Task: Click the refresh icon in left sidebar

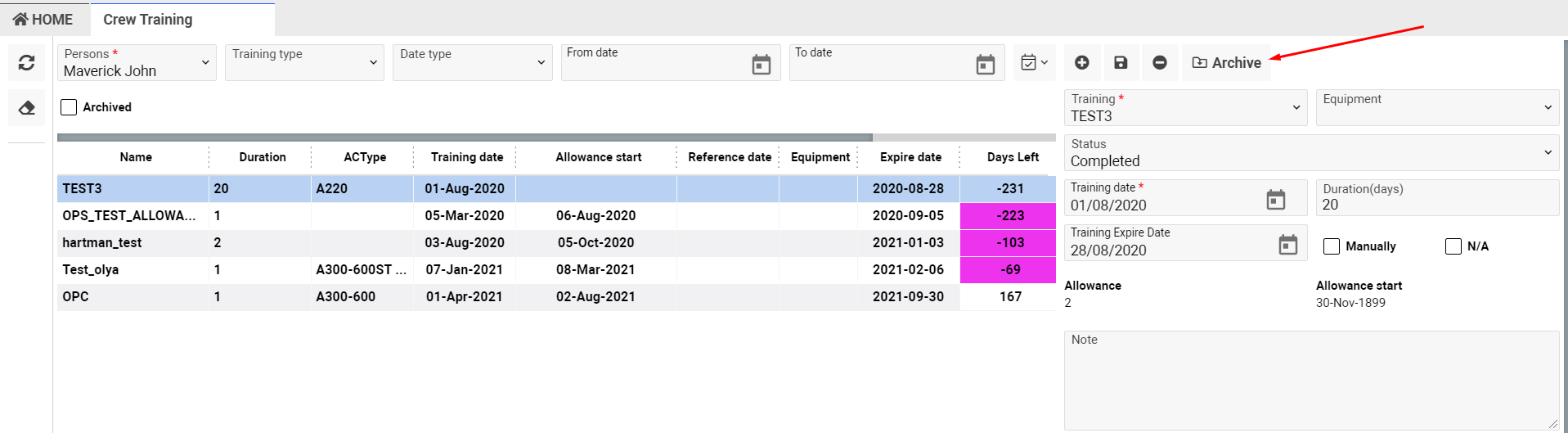Action: click(26, 63)
